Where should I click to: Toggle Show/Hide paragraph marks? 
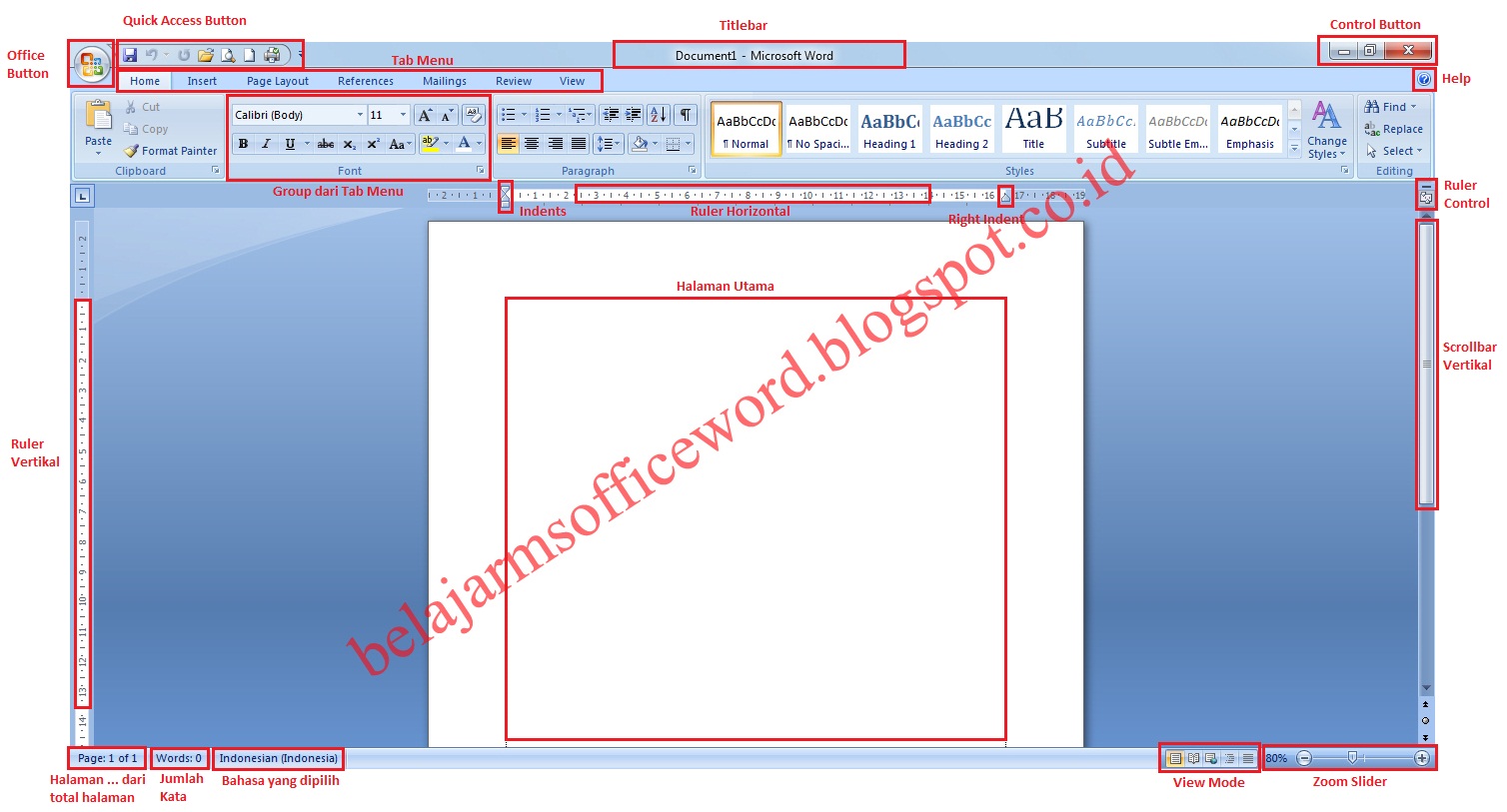[x=686, y=115]
